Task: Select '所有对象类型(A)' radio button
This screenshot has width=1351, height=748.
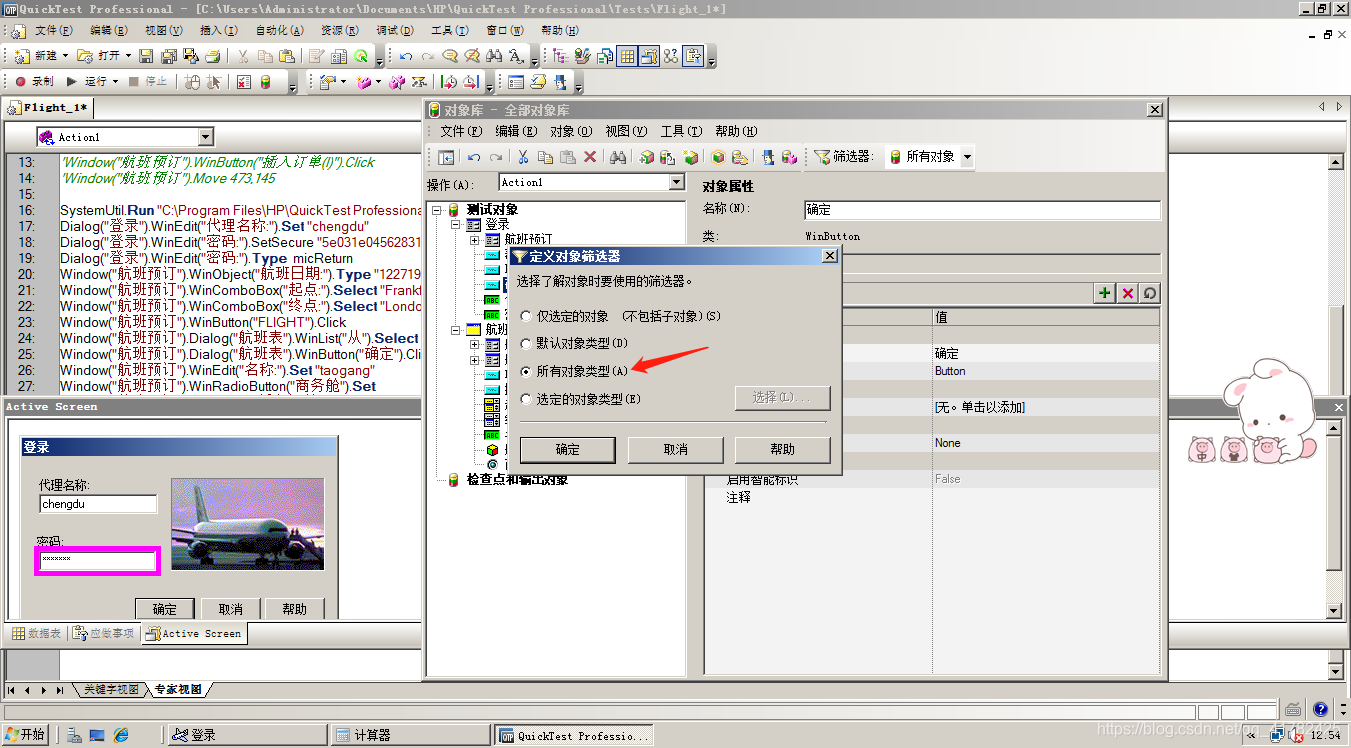Action: click(x=527, y=371)
